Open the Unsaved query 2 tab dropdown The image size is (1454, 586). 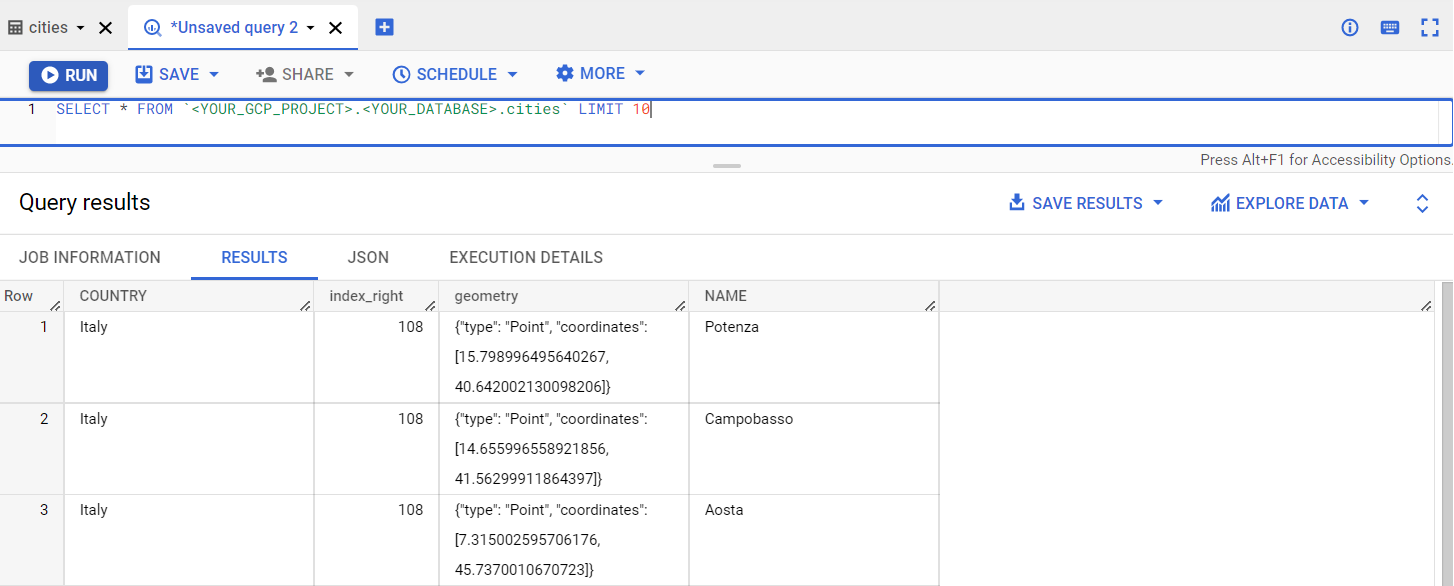pyautogui.click(x=310, y=28)
